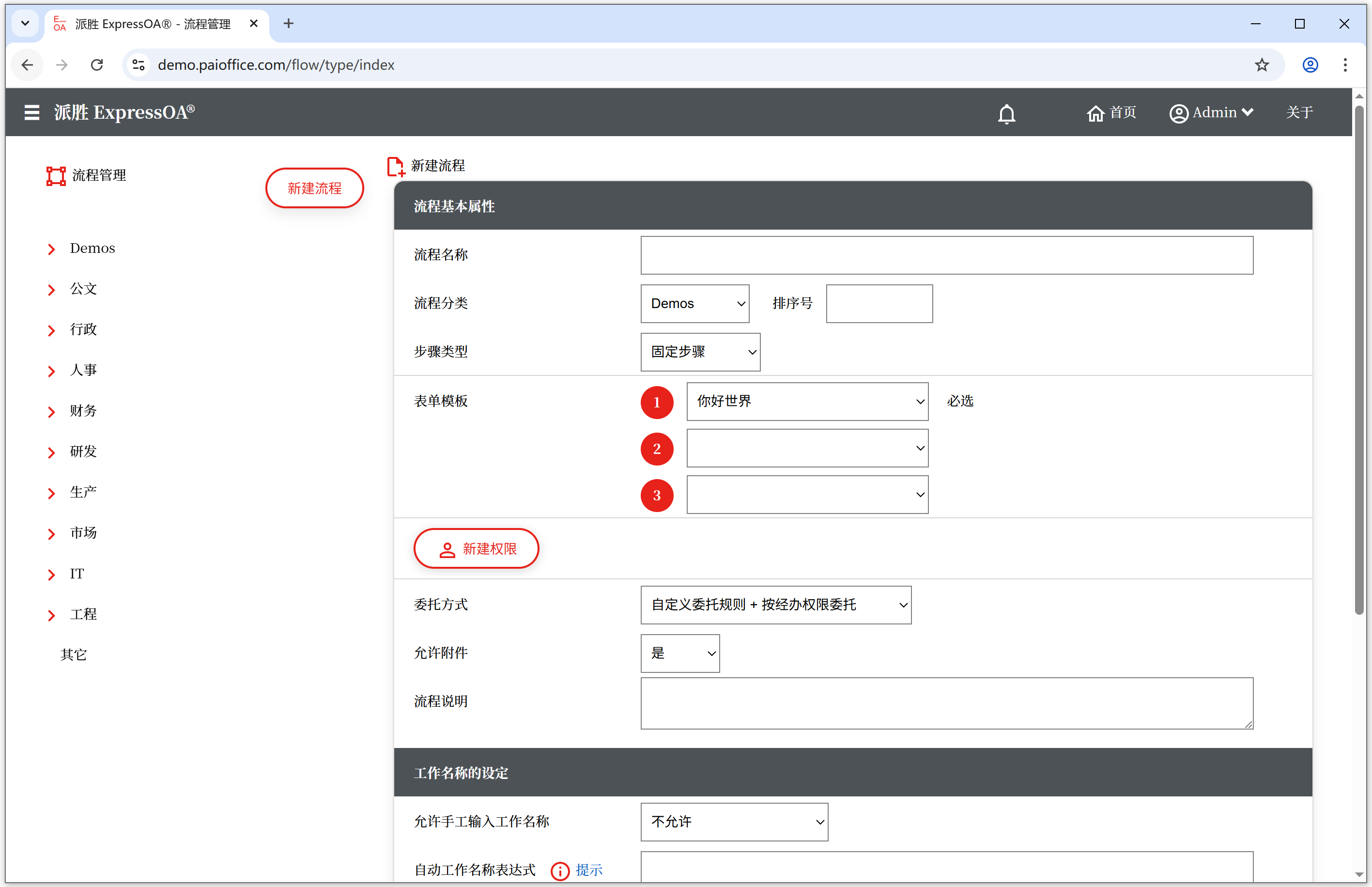Expand the Demos category tree
The height and width of the screenshot is (887, 1372).
coord(52,249)
